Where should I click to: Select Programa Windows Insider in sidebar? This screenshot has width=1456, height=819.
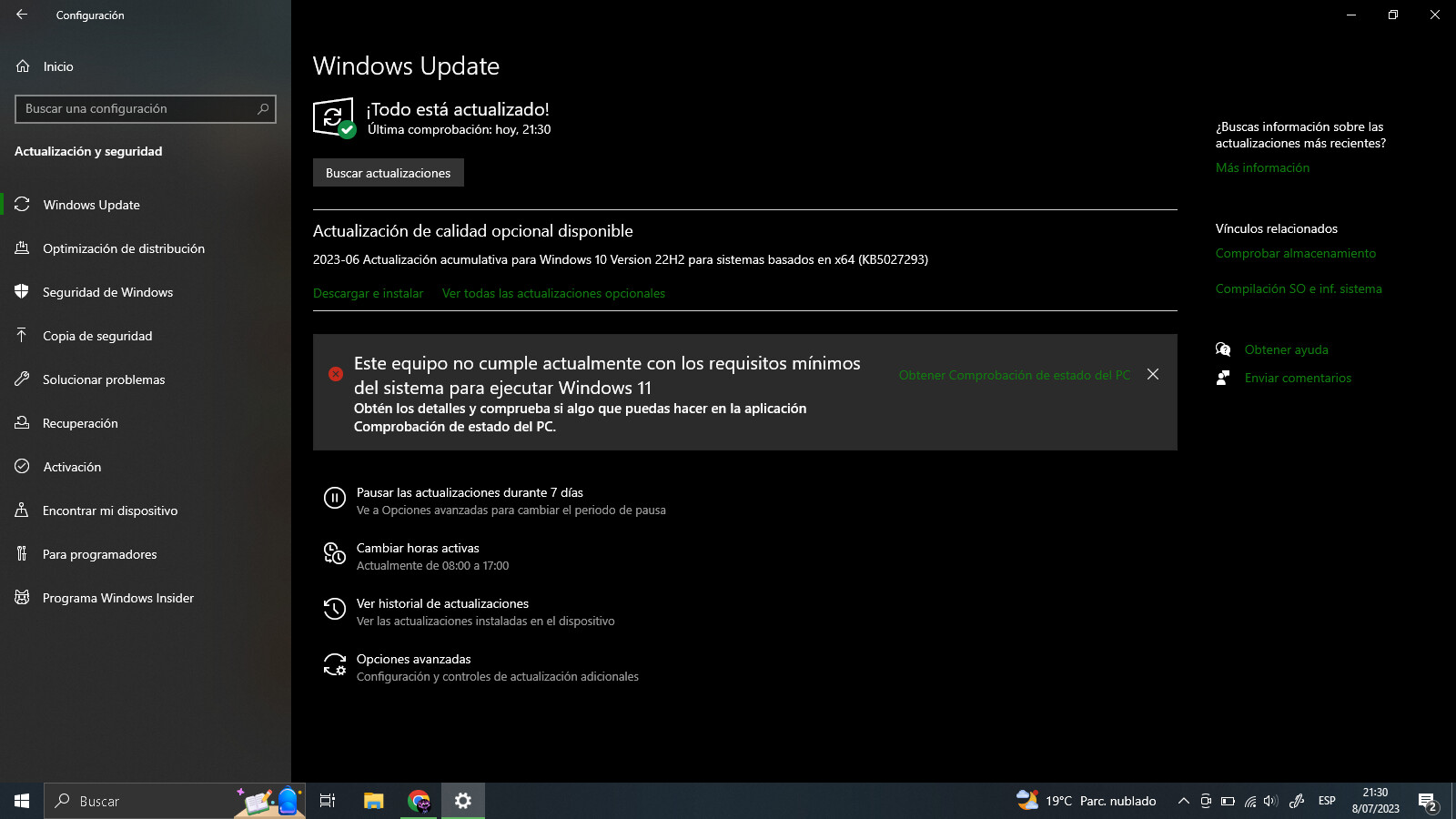click(117, 598)
